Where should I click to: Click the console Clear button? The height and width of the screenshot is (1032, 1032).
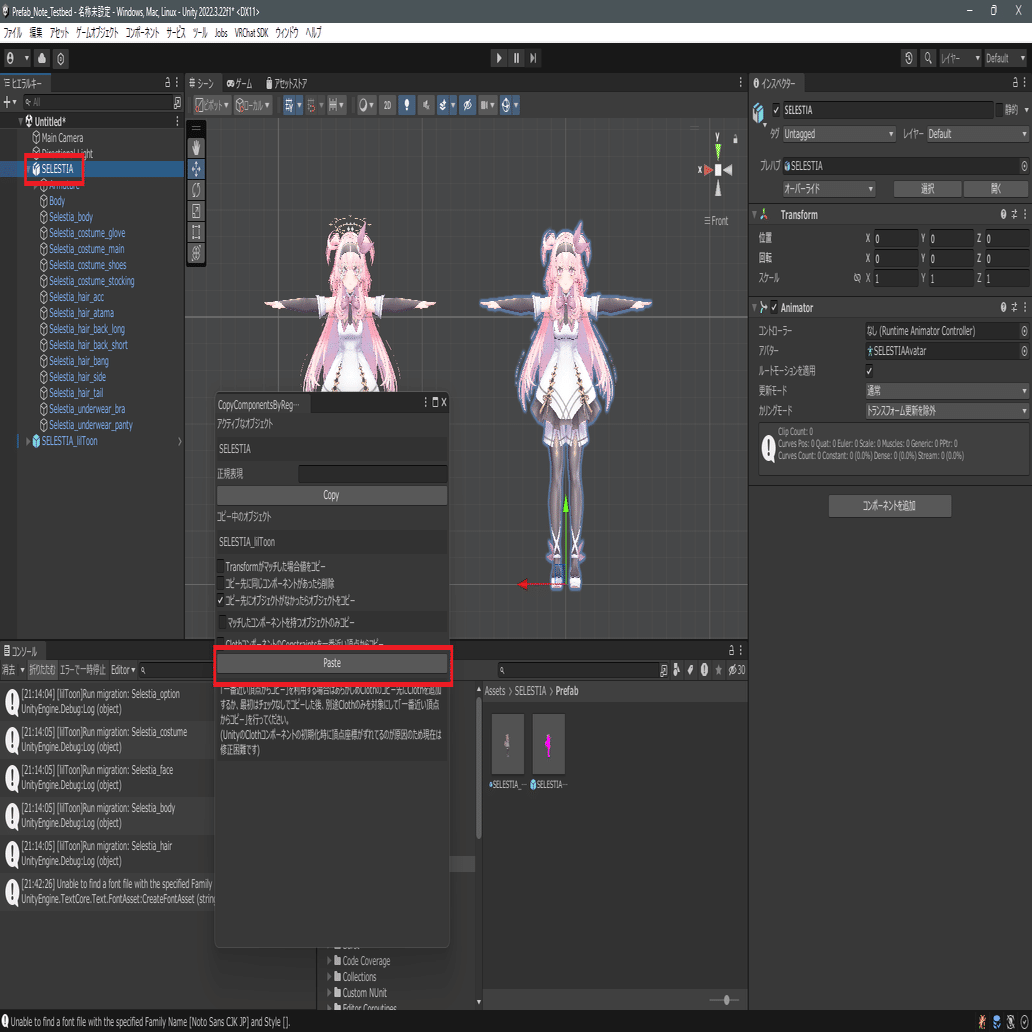coord(9,670)
